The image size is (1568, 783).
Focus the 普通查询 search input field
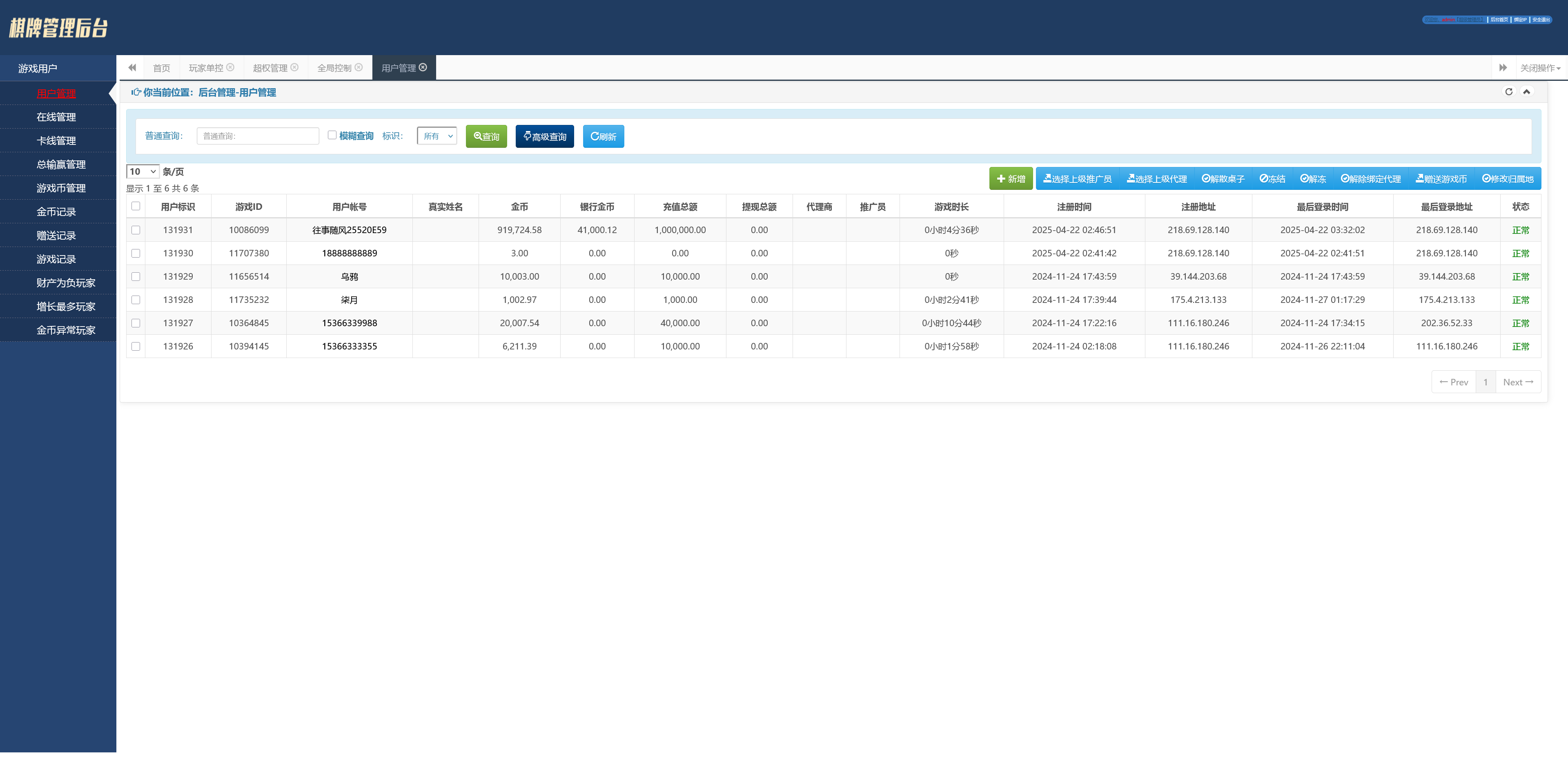coord(258,136)
